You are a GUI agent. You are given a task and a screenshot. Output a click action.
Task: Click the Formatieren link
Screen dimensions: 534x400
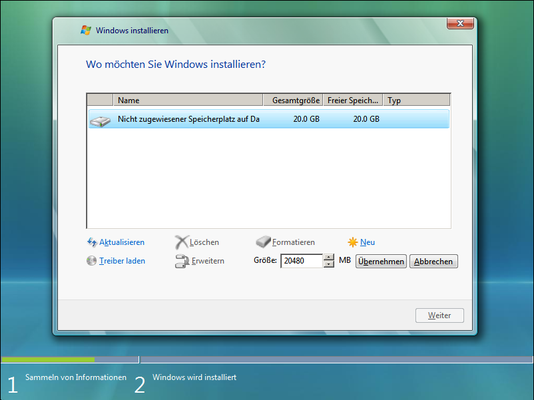[x=294, y=242]
